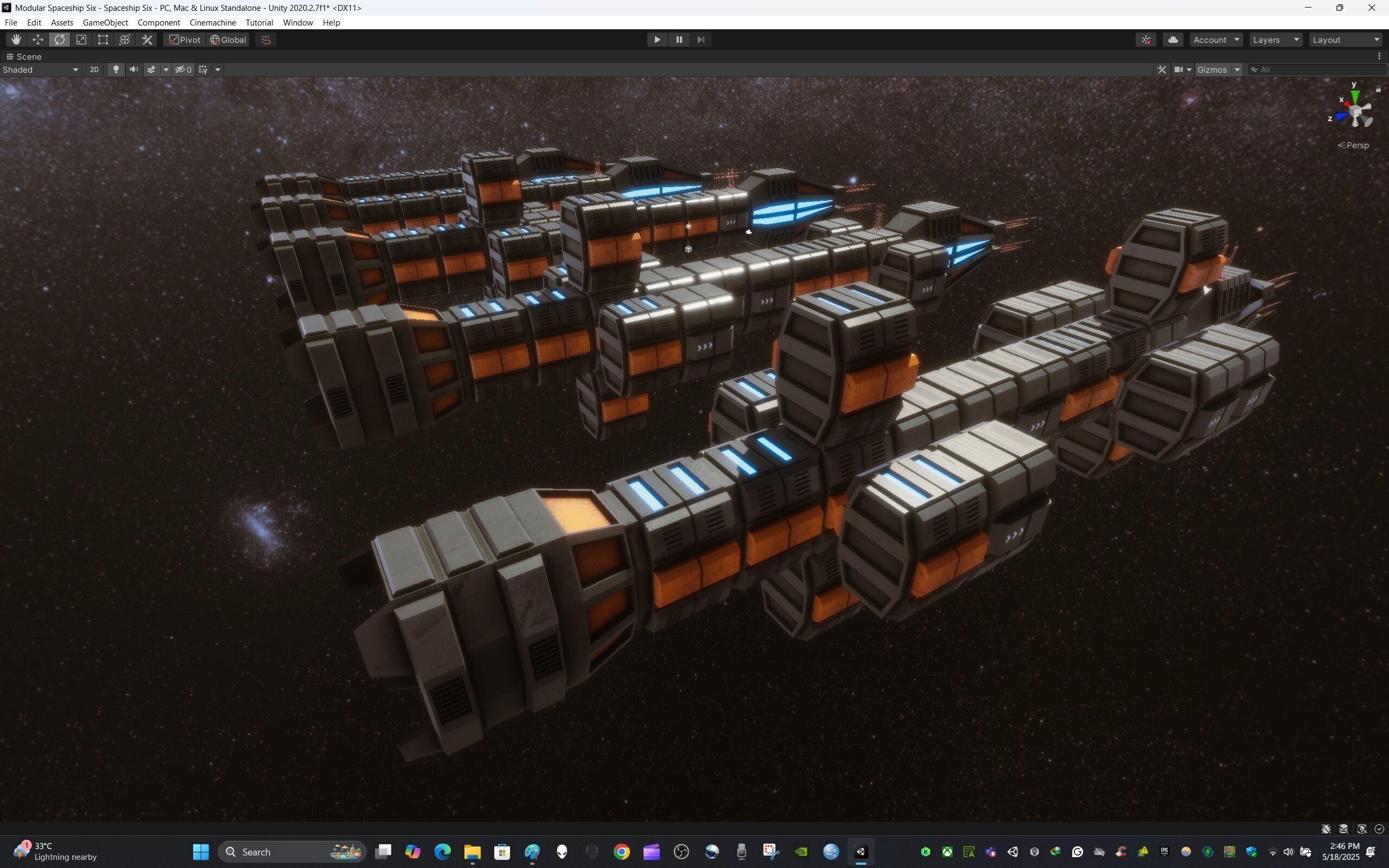Select the Move tool

38,40
